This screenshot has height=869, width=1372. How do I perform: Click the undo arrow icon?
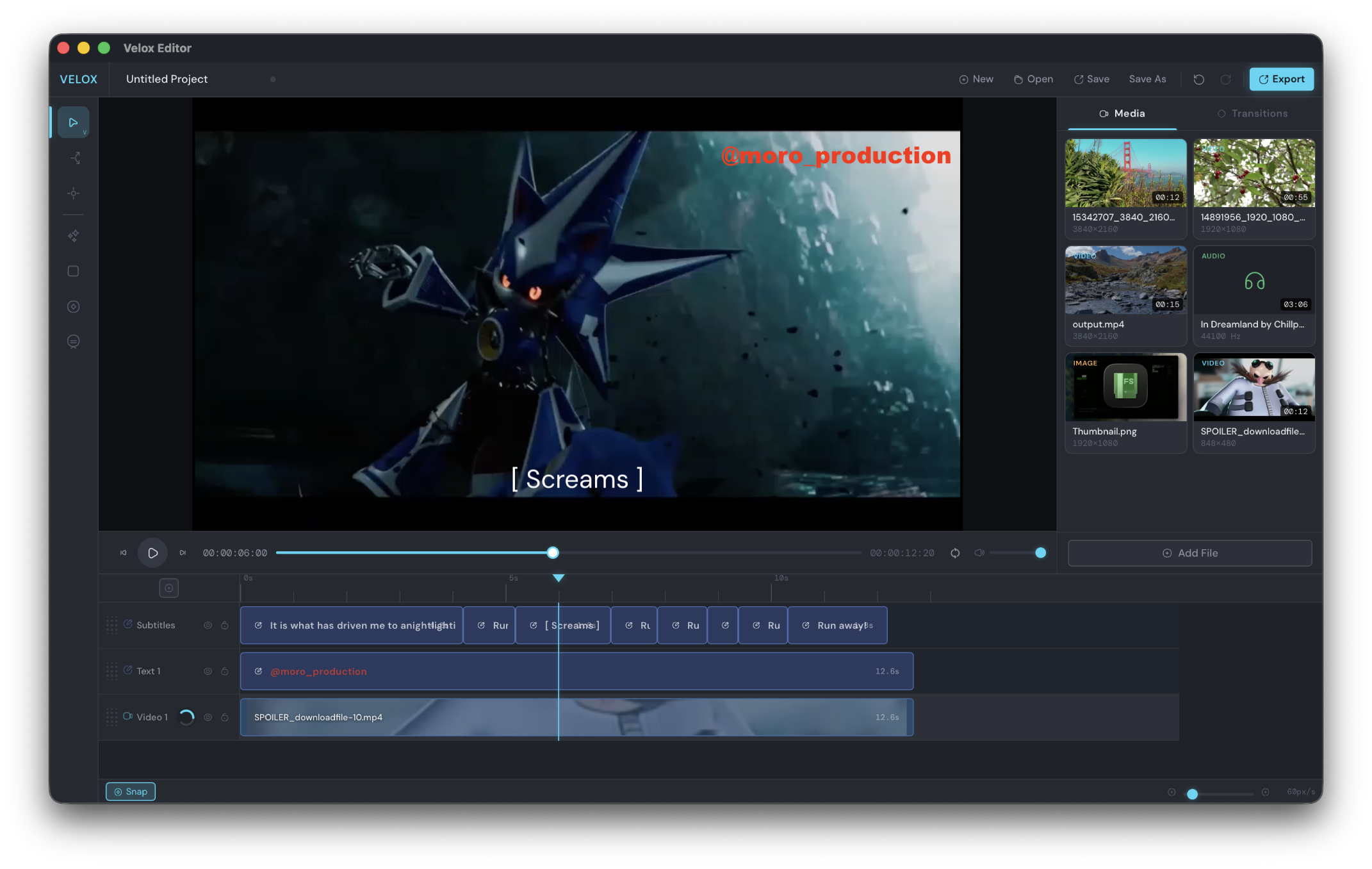click(1199, 79)
